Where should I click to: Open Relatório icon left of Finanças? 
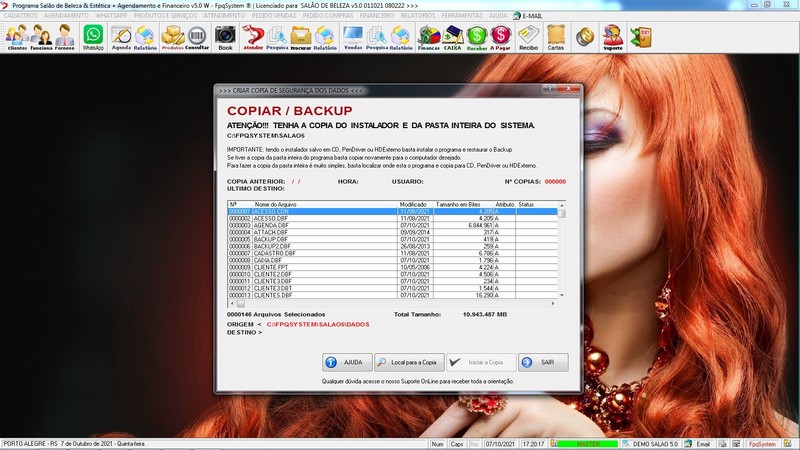point(401,37)
